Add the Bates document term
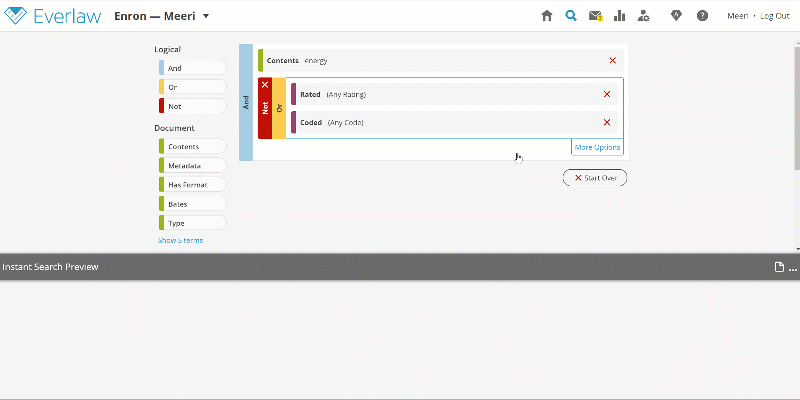800x400 pixels. tap(192, 204)
